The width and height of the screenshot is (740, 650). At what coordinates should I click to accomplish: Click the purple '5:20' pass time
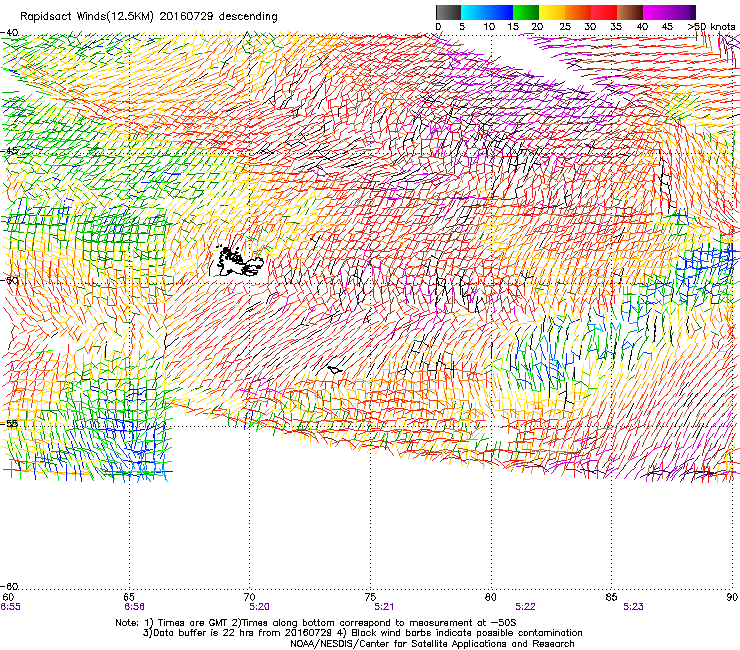click(x=259, y=607)
